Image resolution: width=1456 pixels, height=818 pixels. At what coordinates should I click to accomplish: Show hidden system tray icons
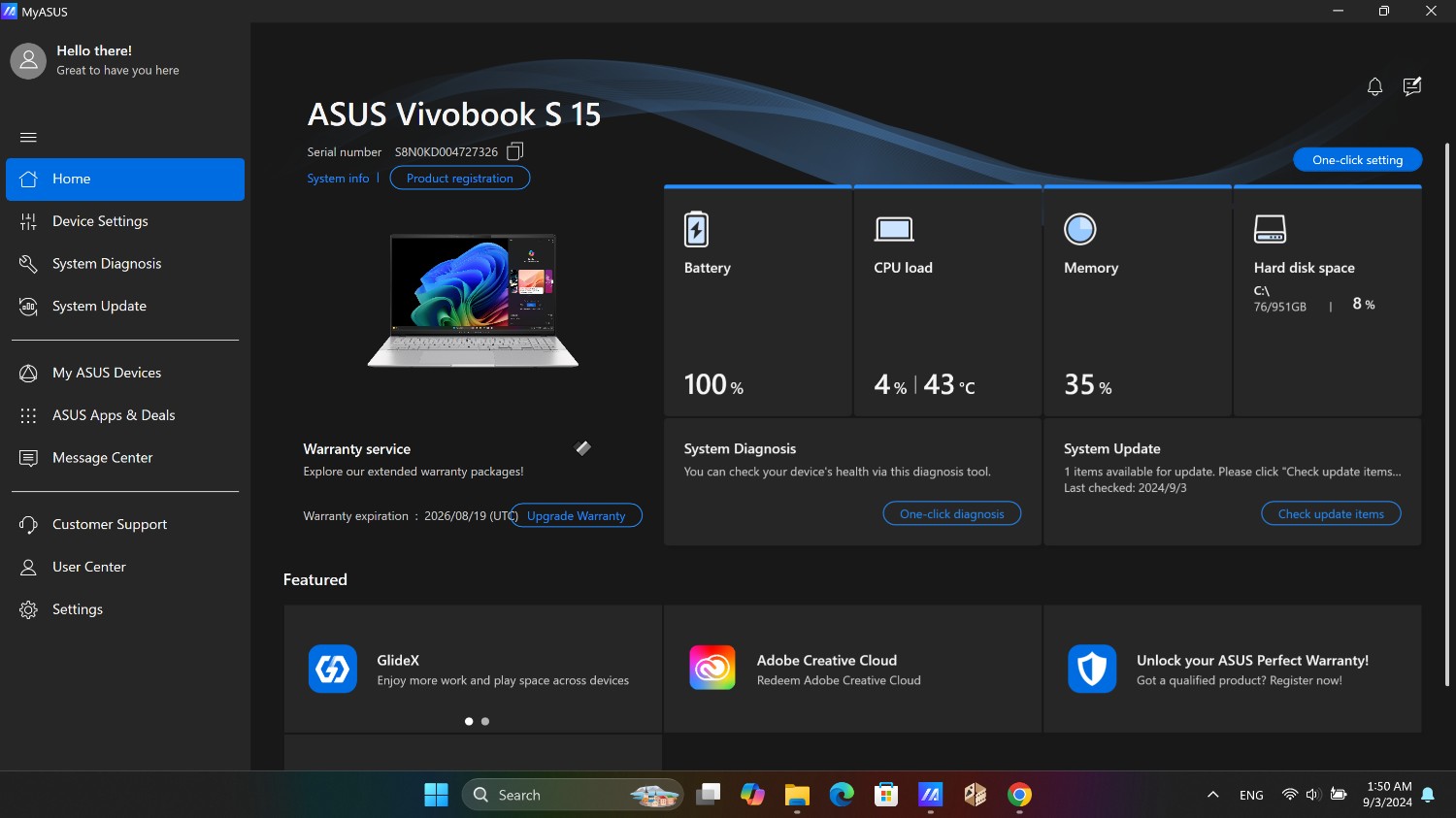pos(1212,795)
